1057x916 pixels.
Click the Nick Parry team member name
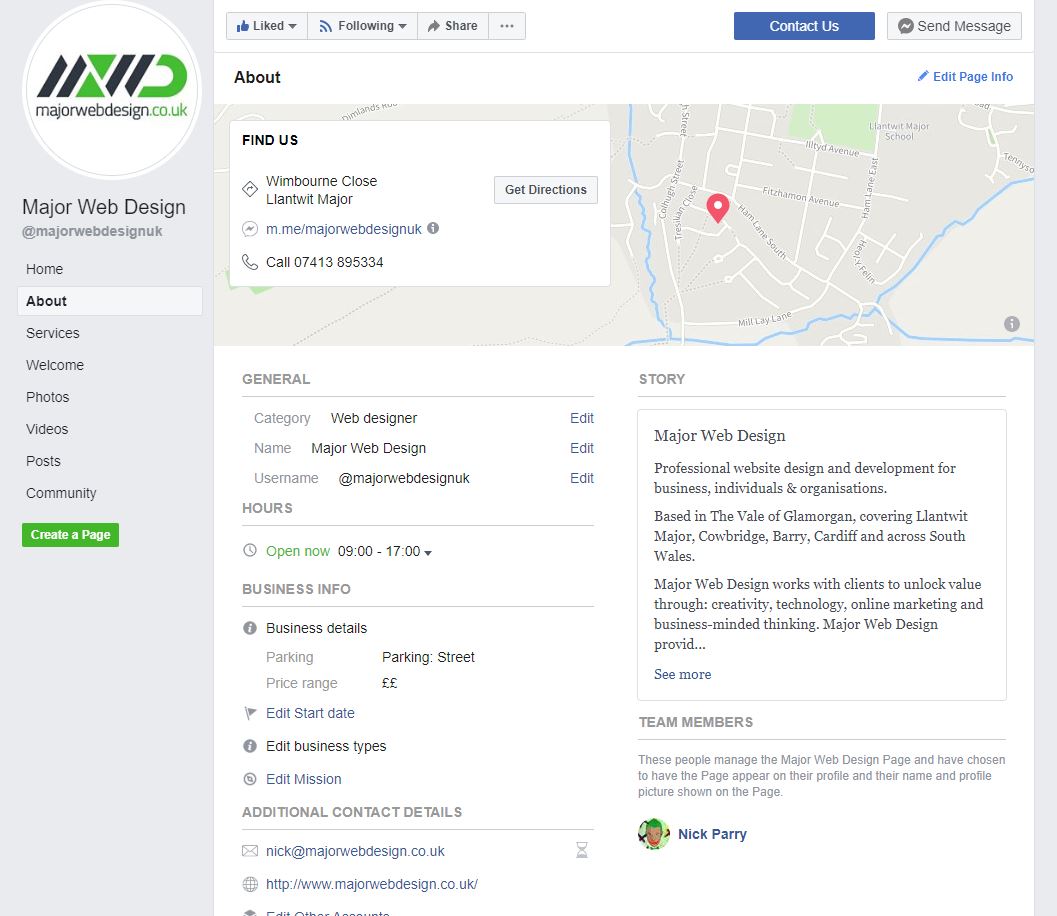tap(713, 834)
